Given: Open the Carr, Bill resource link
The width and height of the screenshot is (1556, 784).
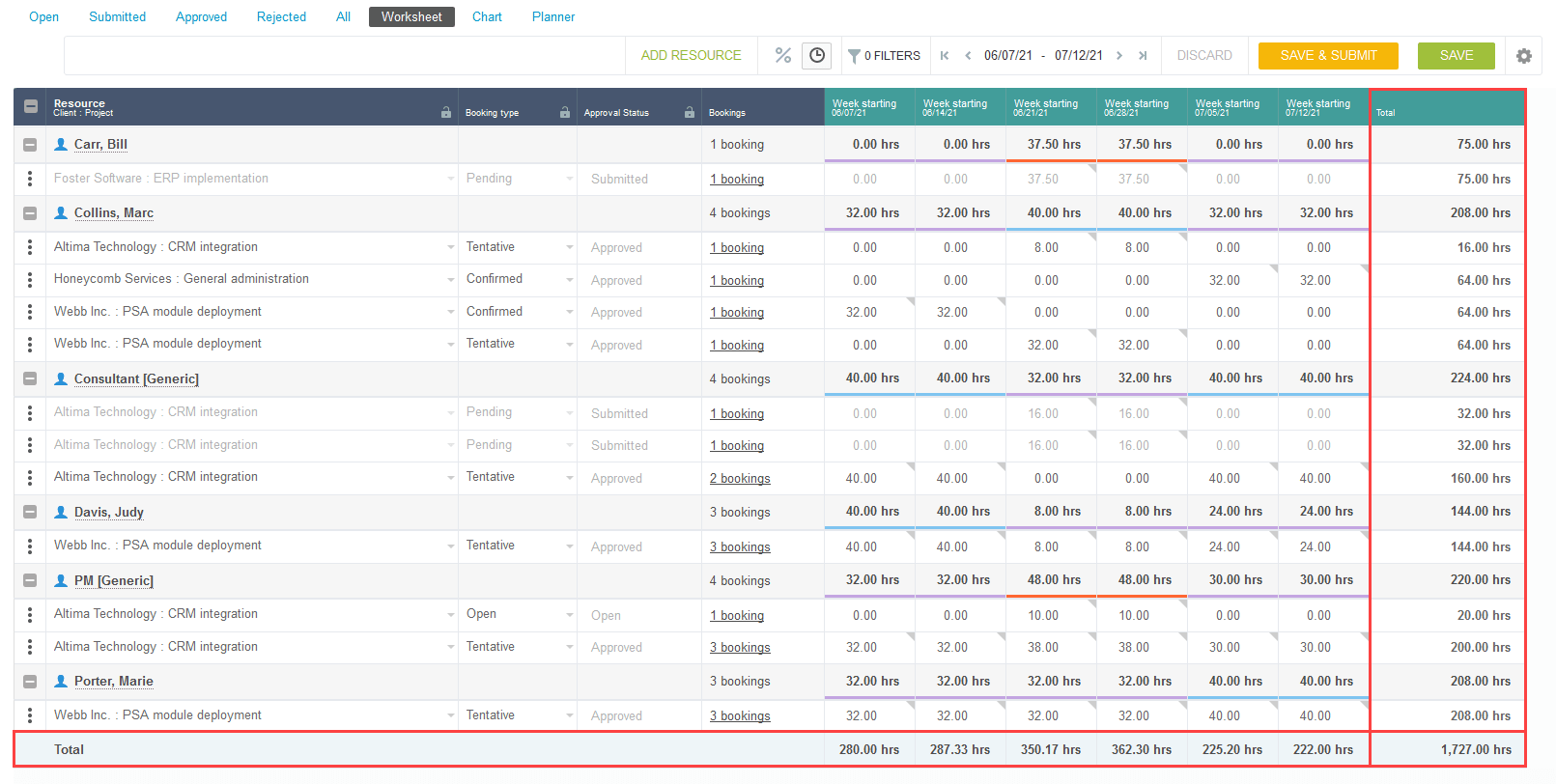Looking at the screenshot, I should tap(100, 144).
